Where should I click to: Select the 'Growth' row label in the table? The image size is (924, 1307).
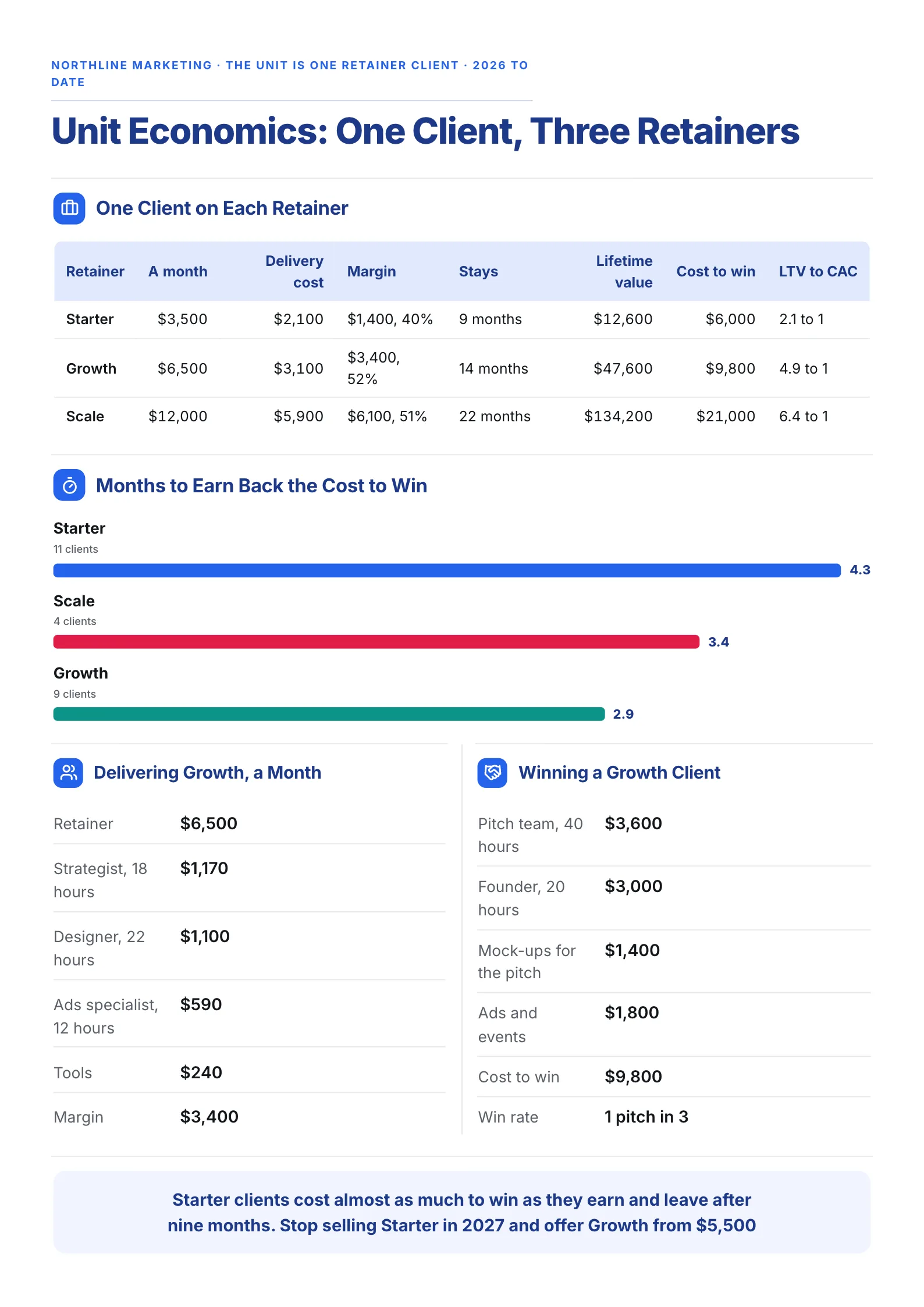pyautogui.click(x=91, y=368)
